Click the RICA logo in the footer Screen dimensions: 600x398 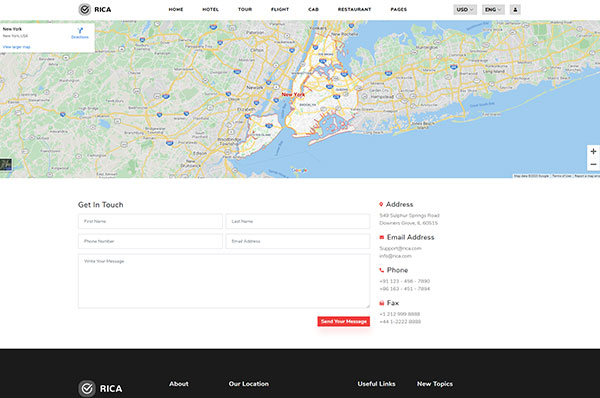coord(101,388)
